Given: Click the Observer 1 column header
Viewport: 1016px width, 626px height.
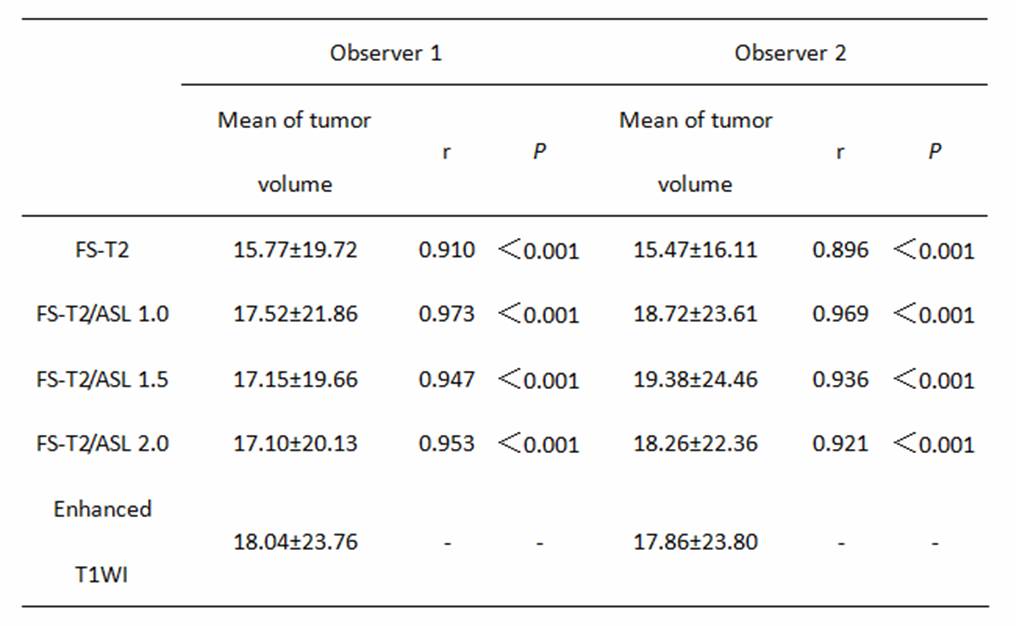Looking at the screenshot, I should tap(385, 53).
